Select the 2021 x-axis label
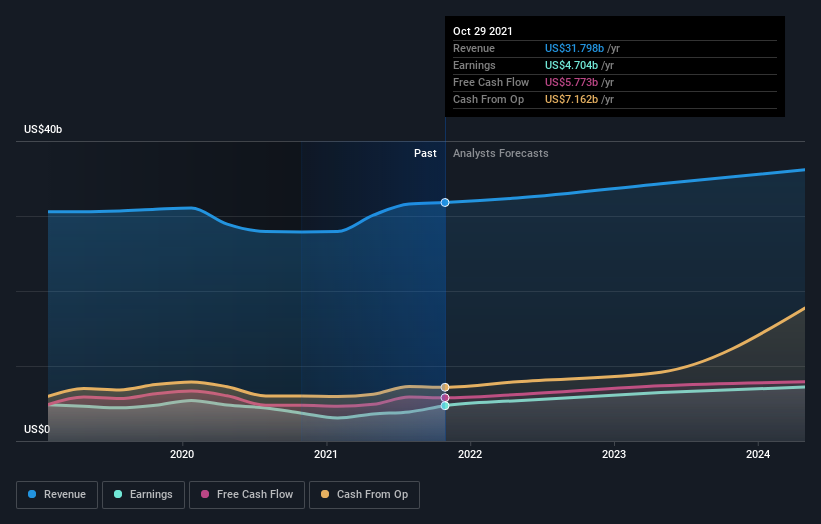The image size is (821, 524). click(x=326, y=454)
